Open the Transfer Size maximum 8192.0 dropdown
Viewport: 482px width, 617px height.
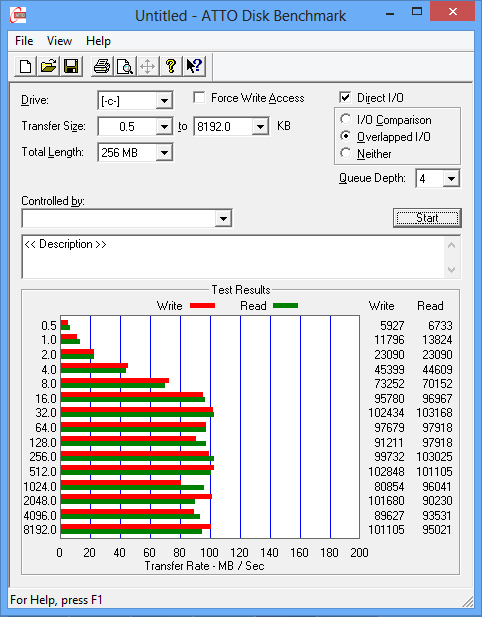tap(260, 126)
